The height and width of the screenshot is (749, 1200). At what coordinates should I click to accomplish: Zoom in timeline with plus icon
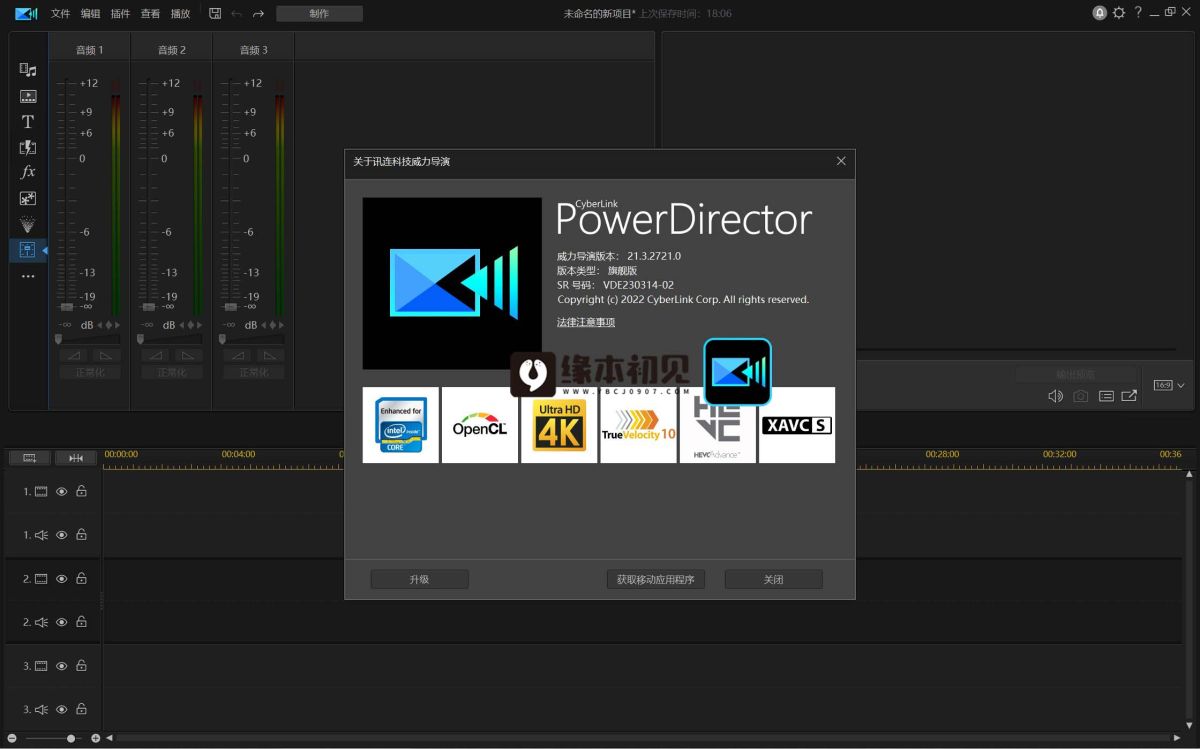[95, 738]
